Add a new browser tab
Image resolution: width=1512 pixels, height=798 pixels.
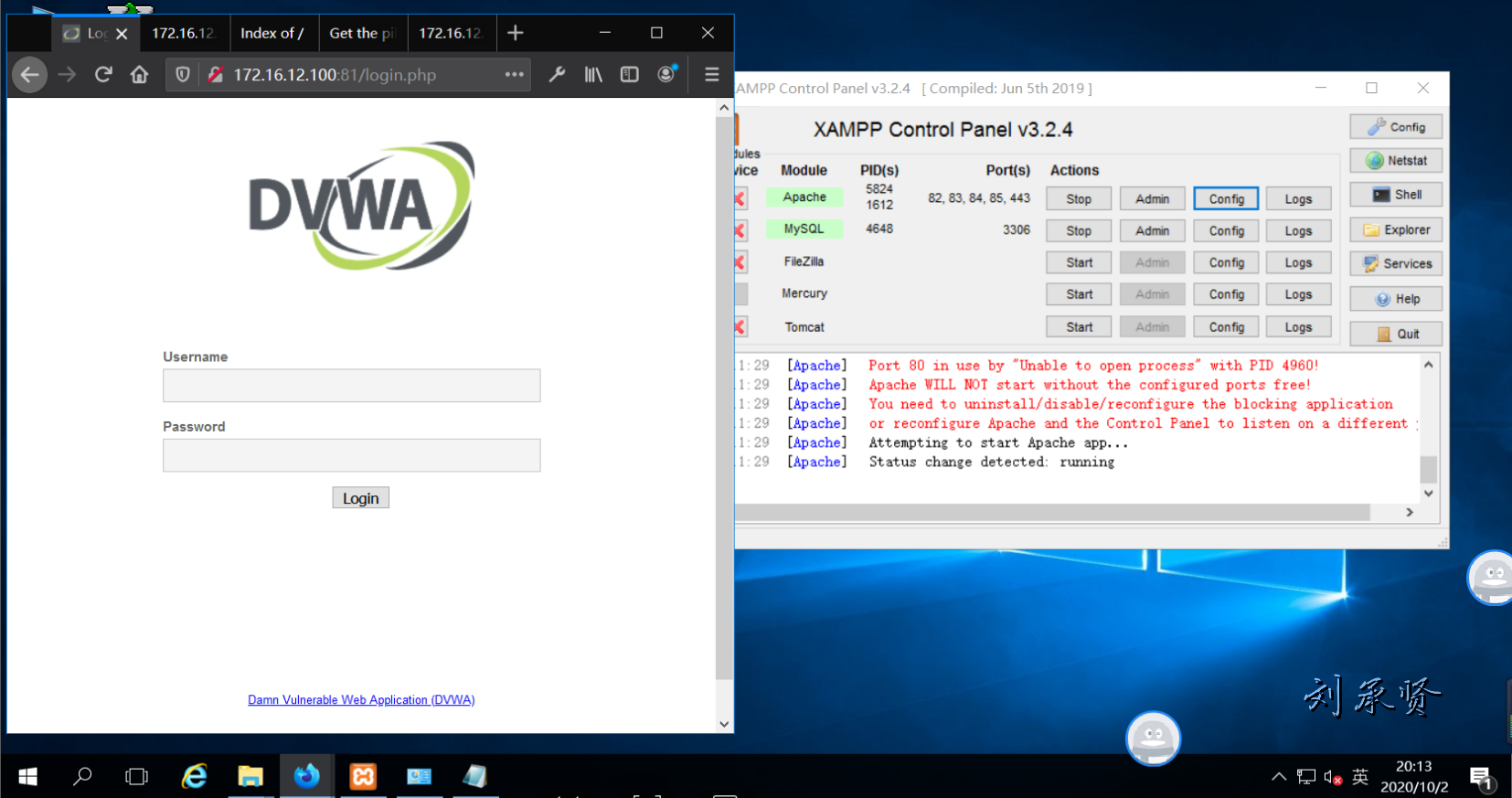click(516, 33)
